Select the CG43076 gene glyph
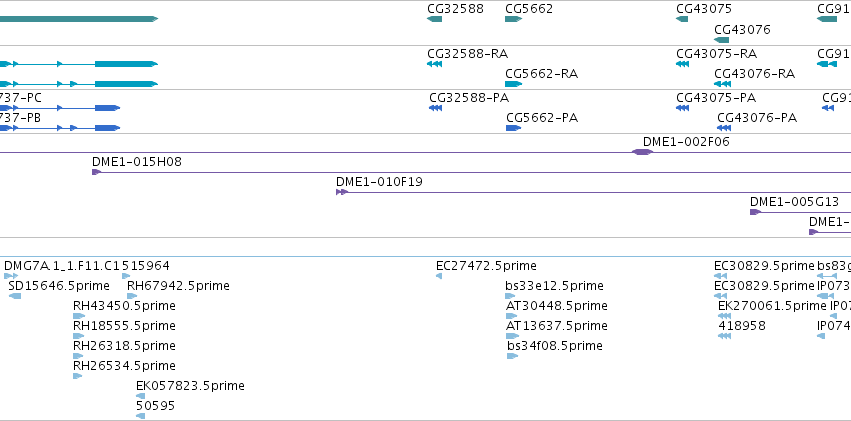The width and height of the screenshot is (851, 421). [722, 40]
